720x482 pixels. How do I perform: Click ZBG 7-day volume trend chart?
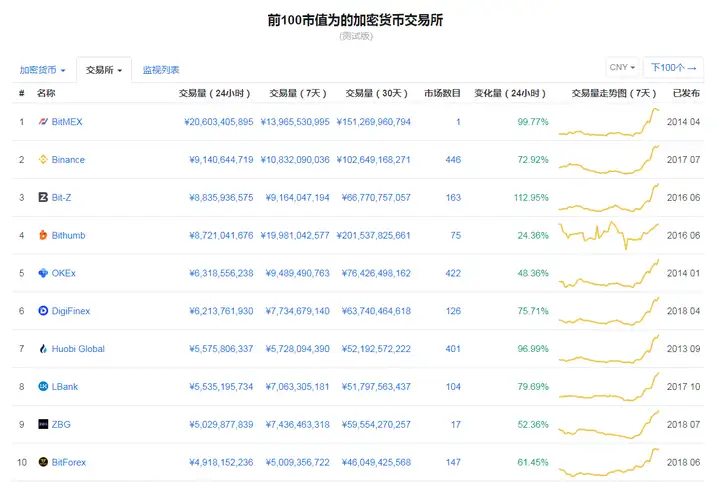pos(609,425)
